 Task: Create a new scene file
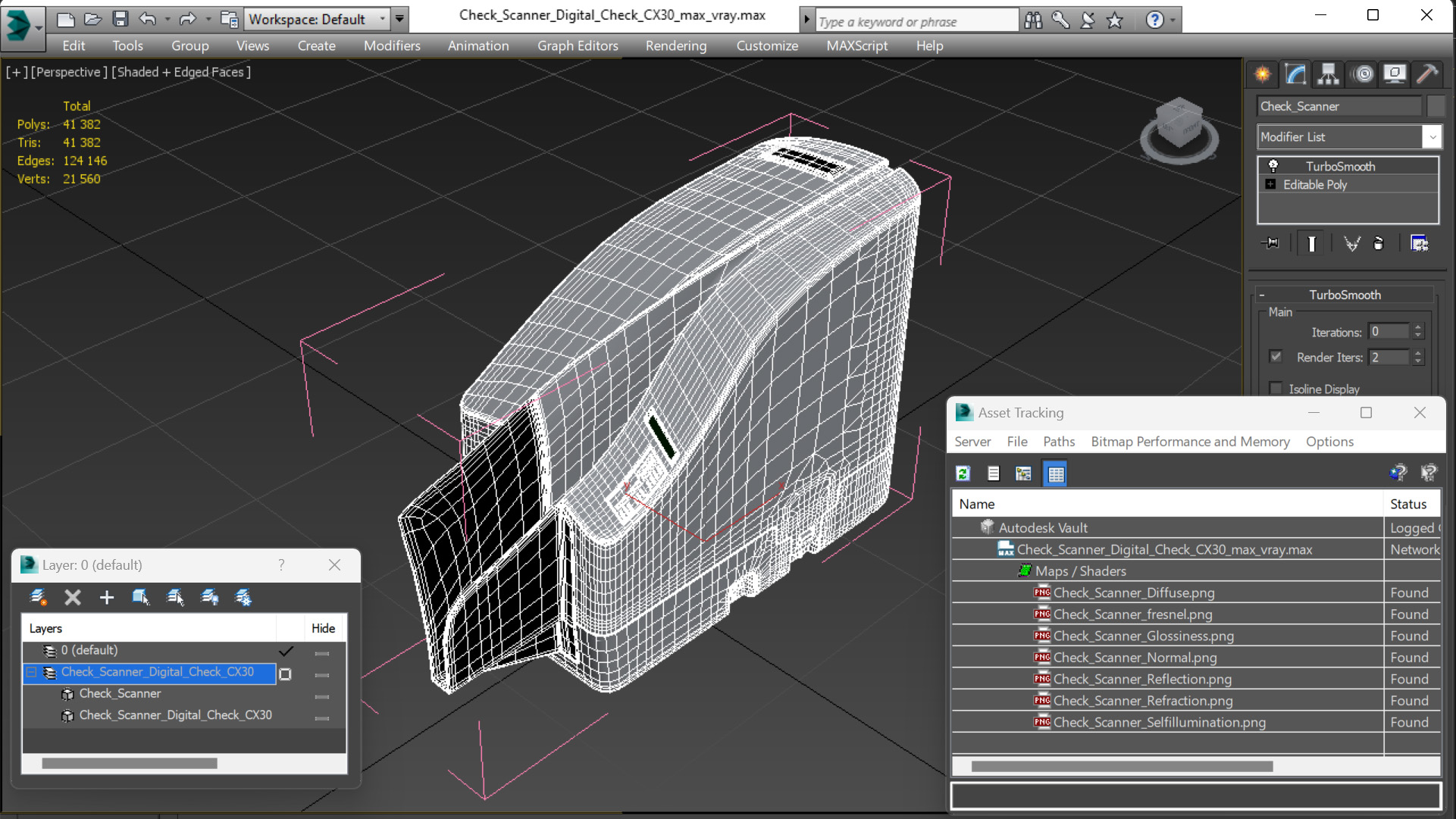coord(66,19)
